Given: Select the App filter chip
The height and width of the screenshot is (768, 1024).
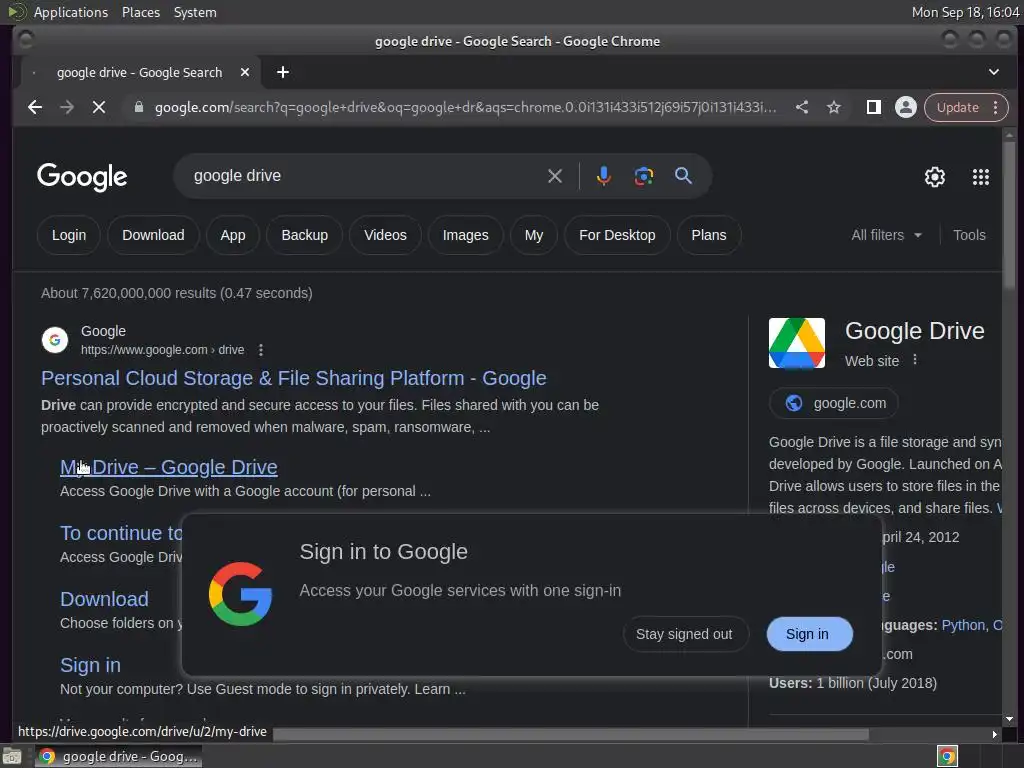Looking at the screenshot, I should coord(232,235).
